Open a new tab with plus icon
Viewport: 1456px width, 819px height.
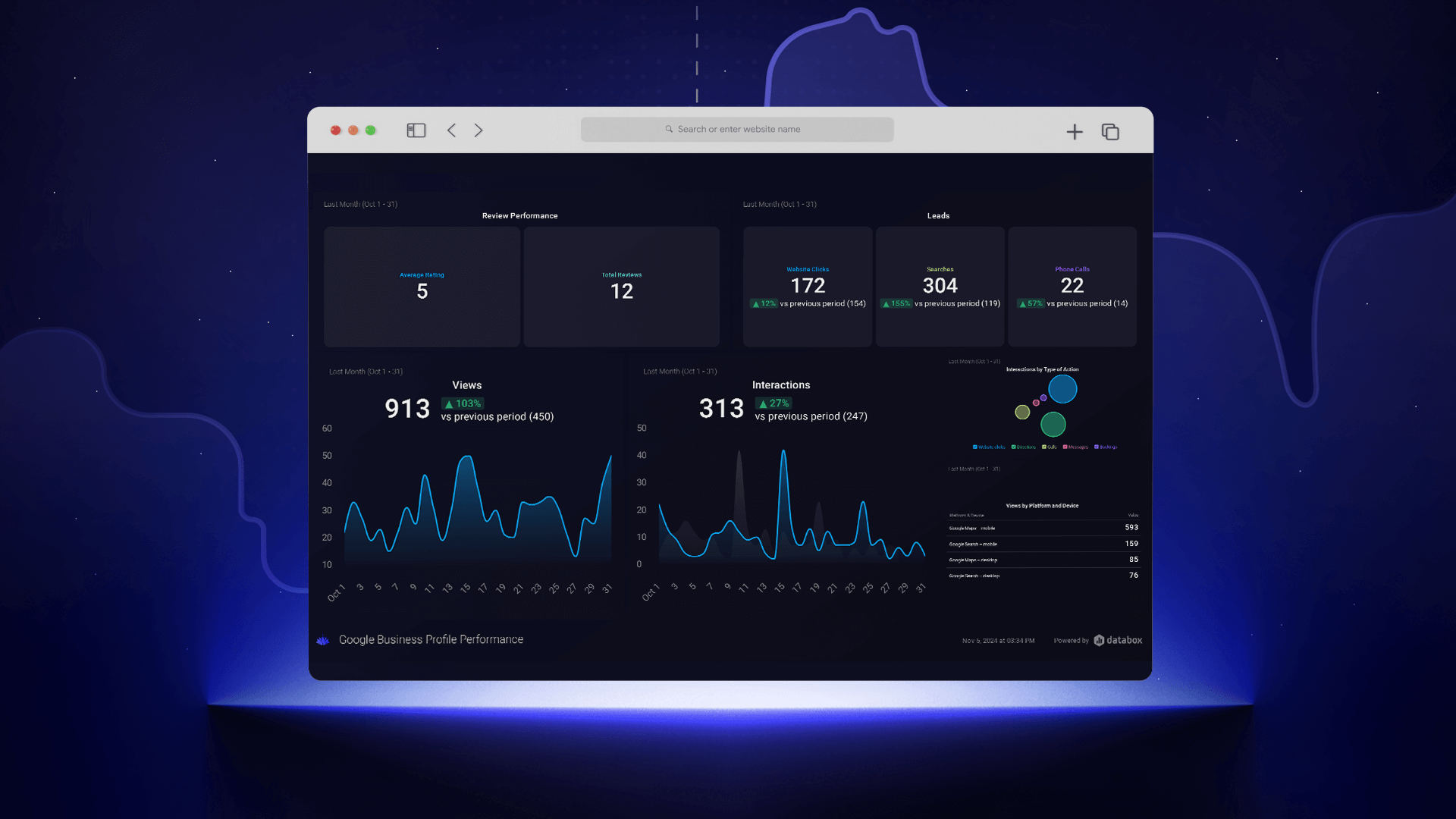(1075, 132)
